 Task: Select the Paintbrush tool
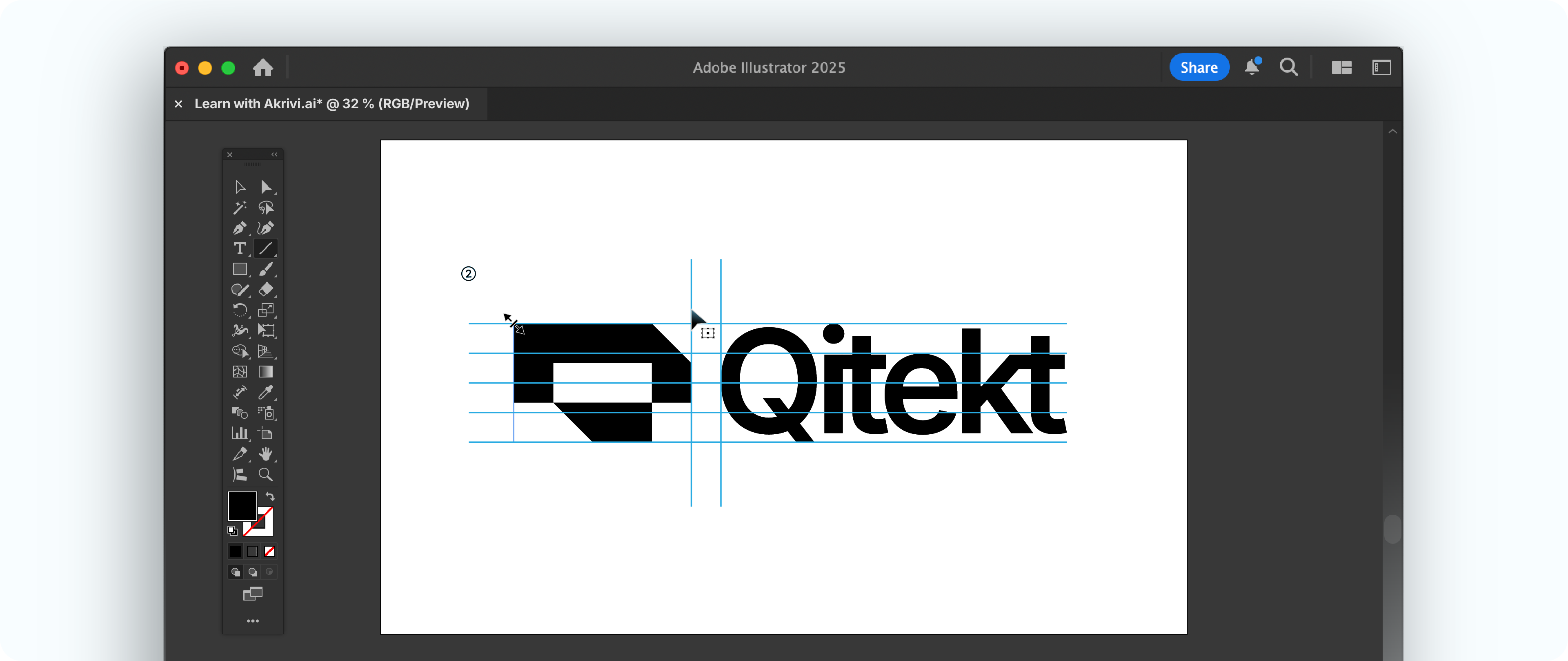coord(266,269)
